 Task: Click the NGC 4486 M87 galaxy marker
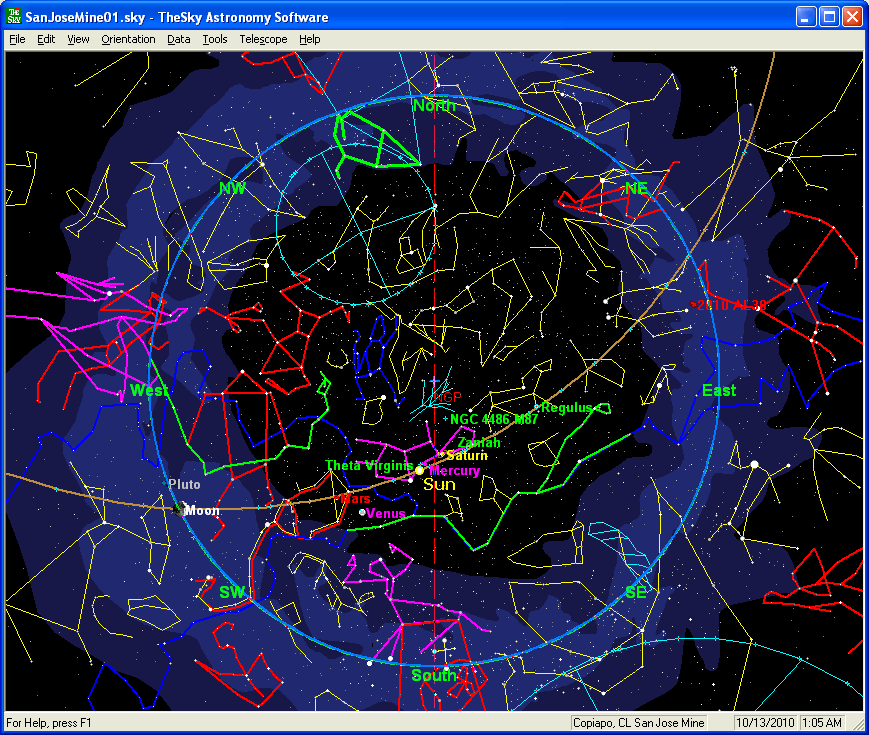(x=445, y=419)
